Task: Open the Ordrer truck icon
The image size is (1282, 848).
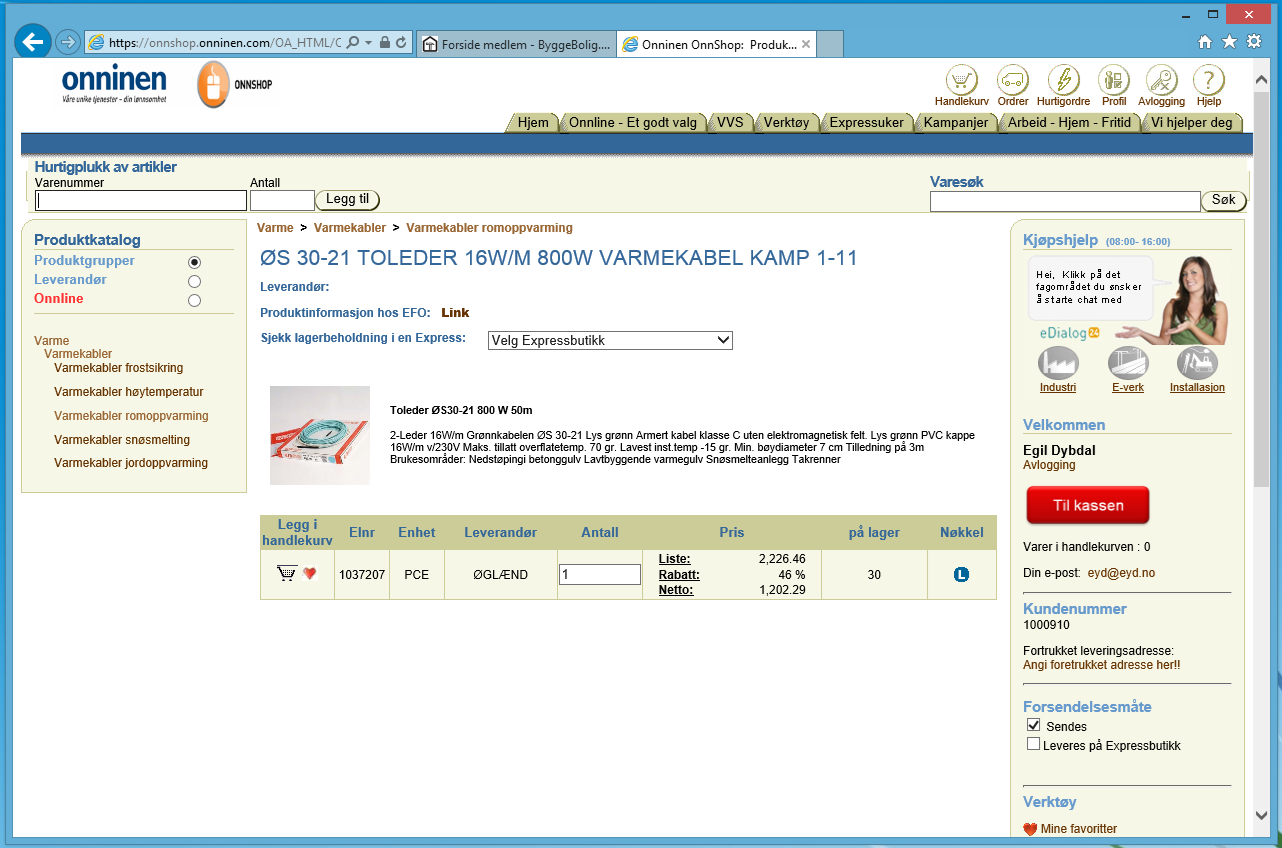Action: [1013, 80]
